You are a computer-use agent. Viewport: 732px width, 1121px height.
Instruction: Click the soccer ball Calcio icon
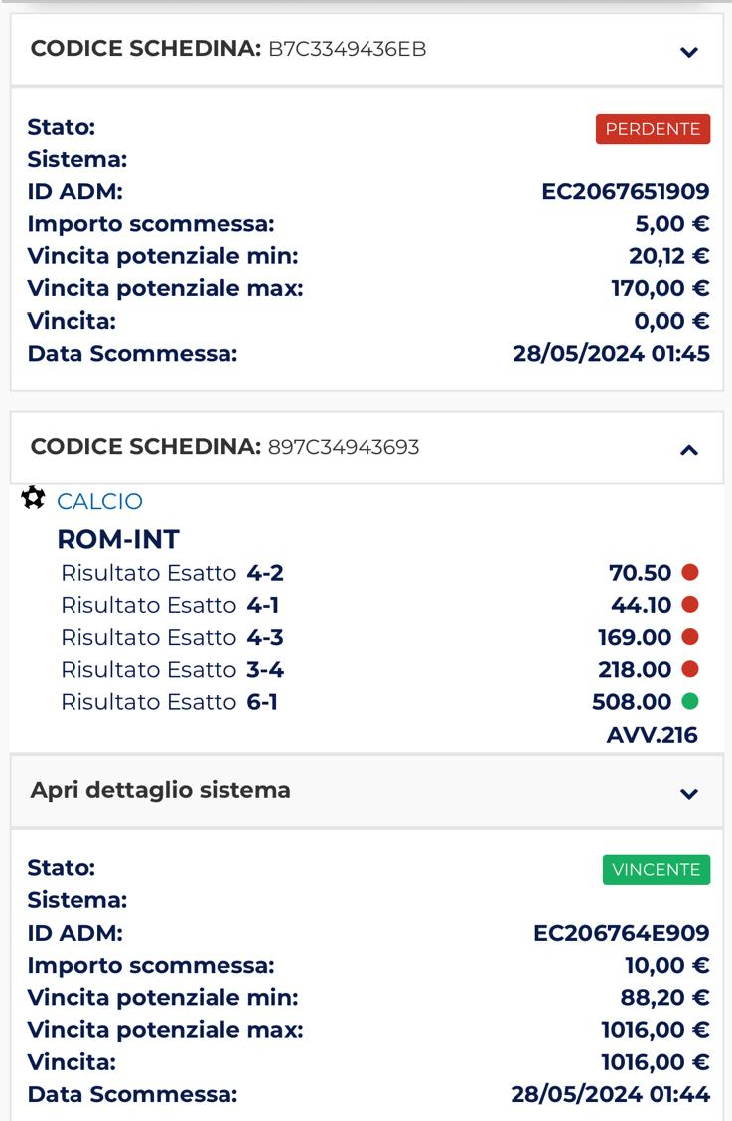click(x=33, y=498)
